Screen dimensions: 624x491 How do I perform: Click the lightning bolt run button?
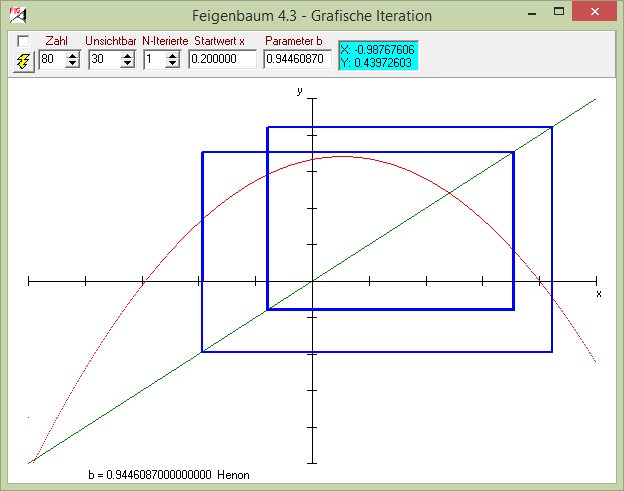click(24, 62)
